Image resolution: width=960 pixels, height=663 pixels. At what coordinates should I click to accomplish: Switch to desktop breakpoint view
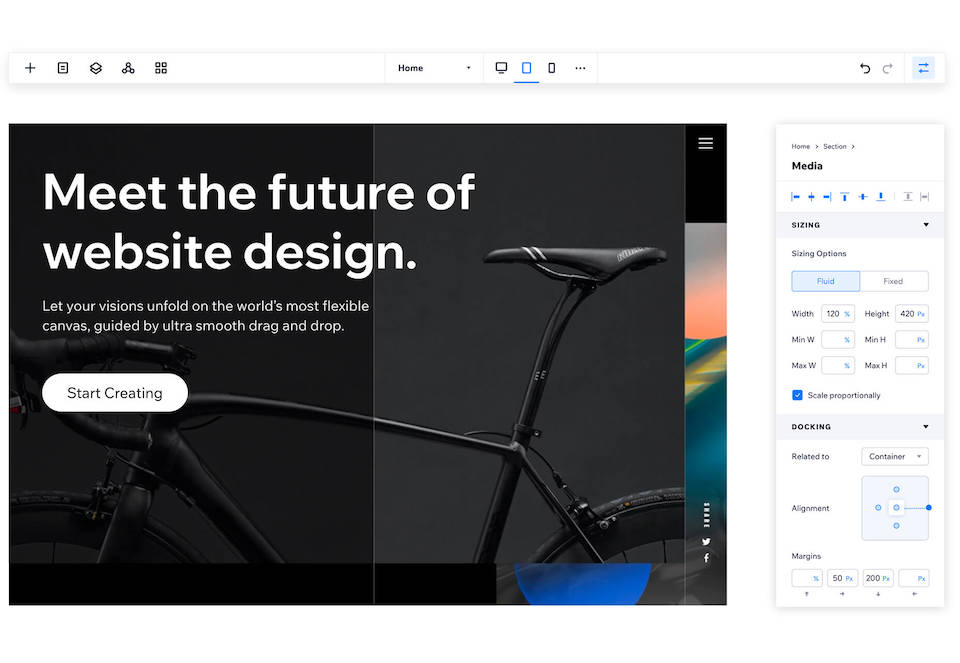click(x=501, y=68)
